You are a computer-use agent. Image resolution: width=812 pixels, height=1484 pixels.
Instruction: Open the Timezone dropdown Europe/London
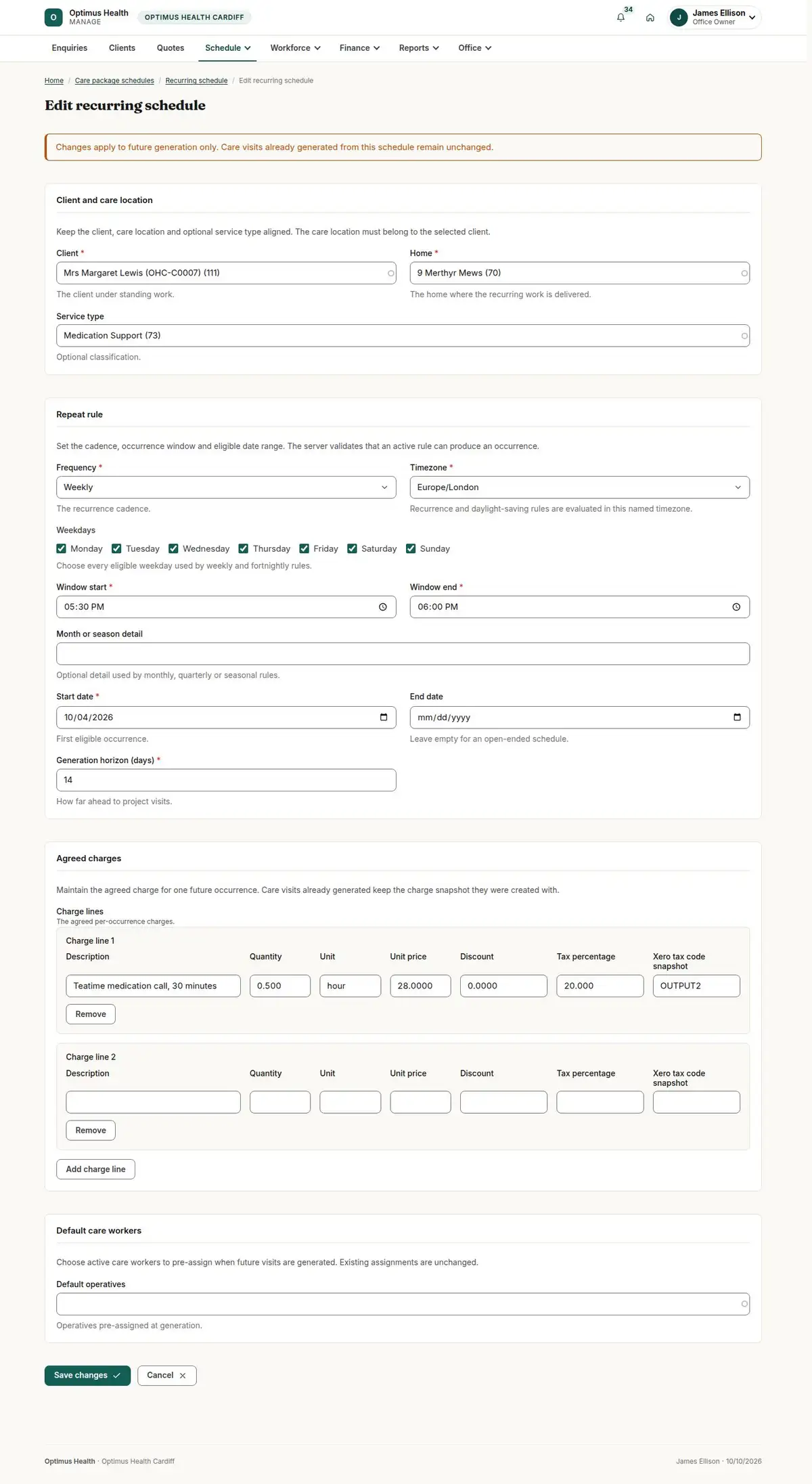click(x=579, y=487)
